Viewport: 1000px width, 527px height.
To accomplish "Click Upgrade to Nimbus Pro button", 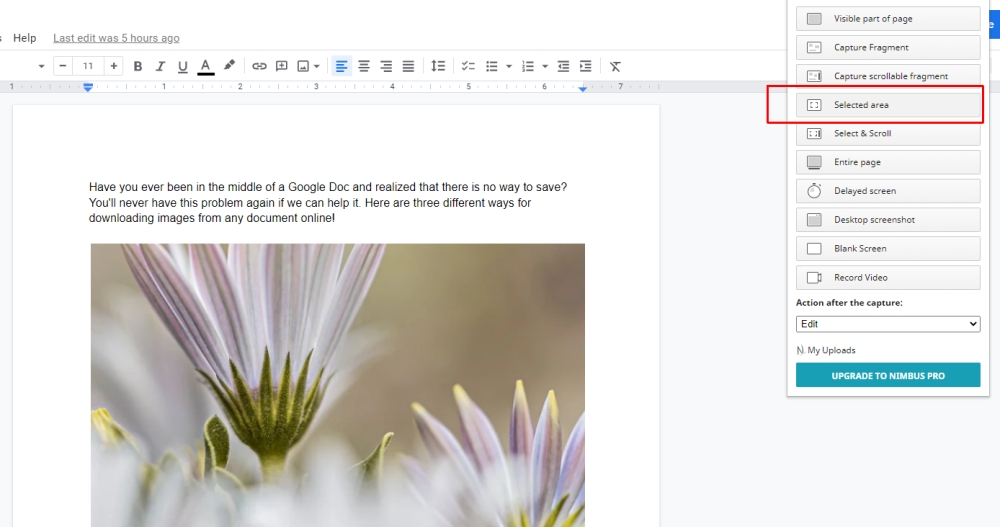I will tap(888, 375).
